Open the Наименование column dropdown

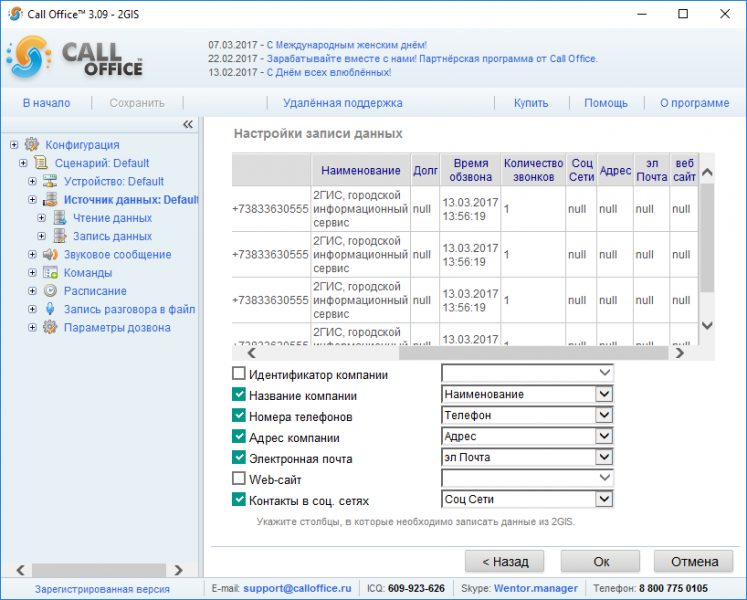coord(604,394)
